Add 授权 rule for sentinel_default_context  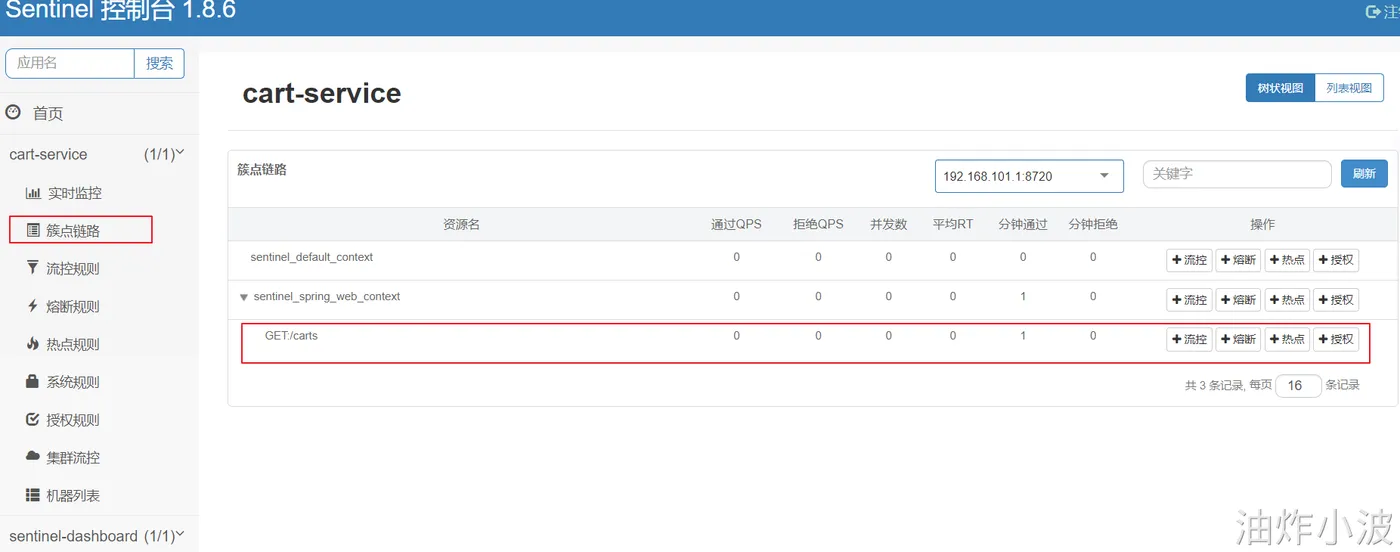click(x=1336, y=260)
